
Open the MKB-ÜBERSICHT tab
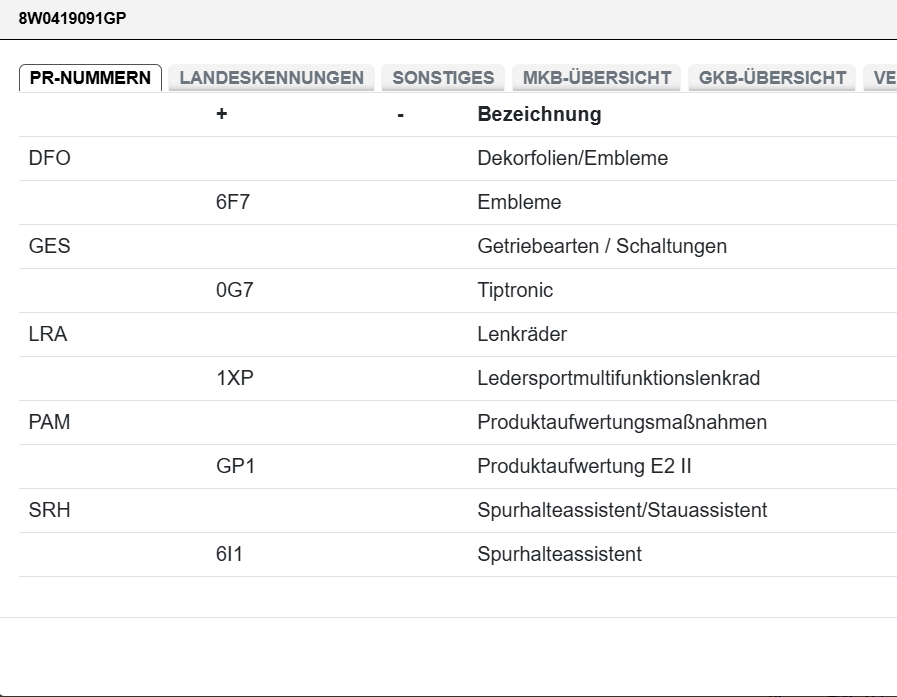[x=597, y=78]
